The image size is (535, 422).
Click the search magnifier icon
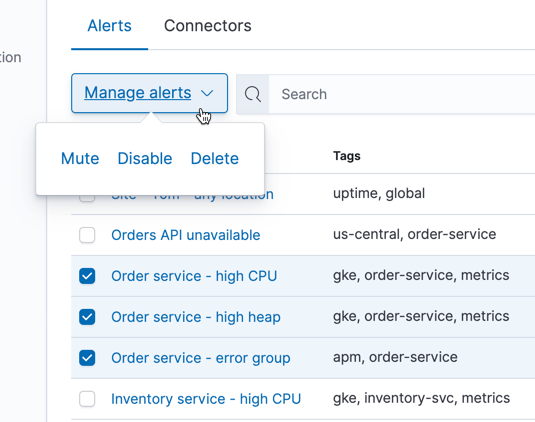(x=253, y=94)
